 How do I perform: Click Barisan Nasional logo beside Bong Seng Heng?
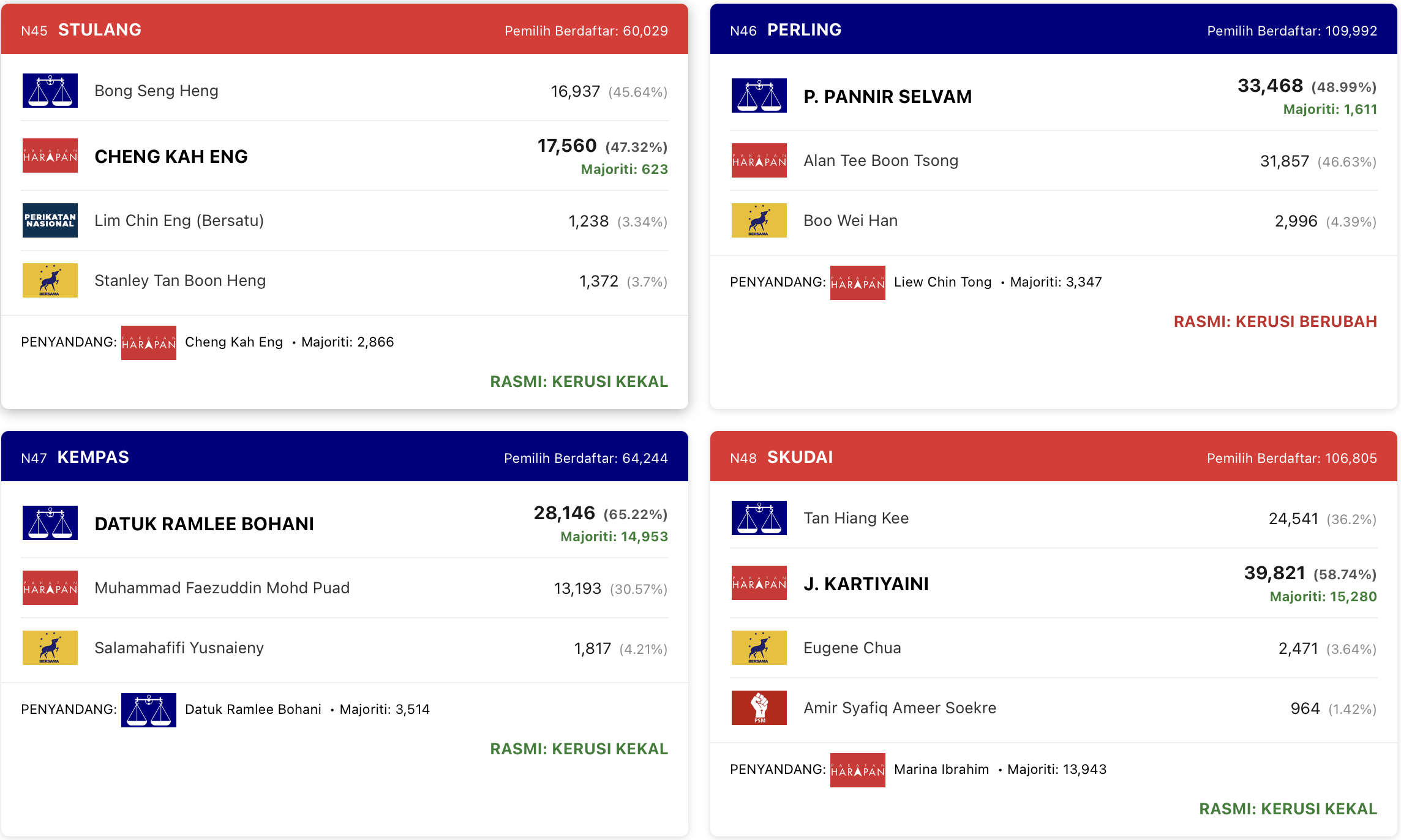[x=50, y=91]
